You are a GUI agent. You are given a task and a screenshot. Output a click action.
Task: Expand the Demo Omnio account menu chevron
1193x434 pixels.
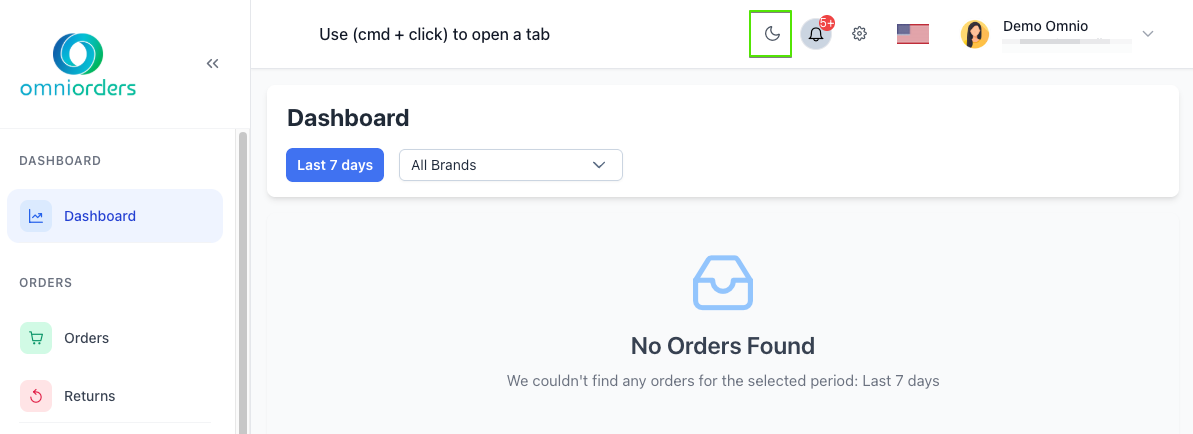(x=1148, y=34)
